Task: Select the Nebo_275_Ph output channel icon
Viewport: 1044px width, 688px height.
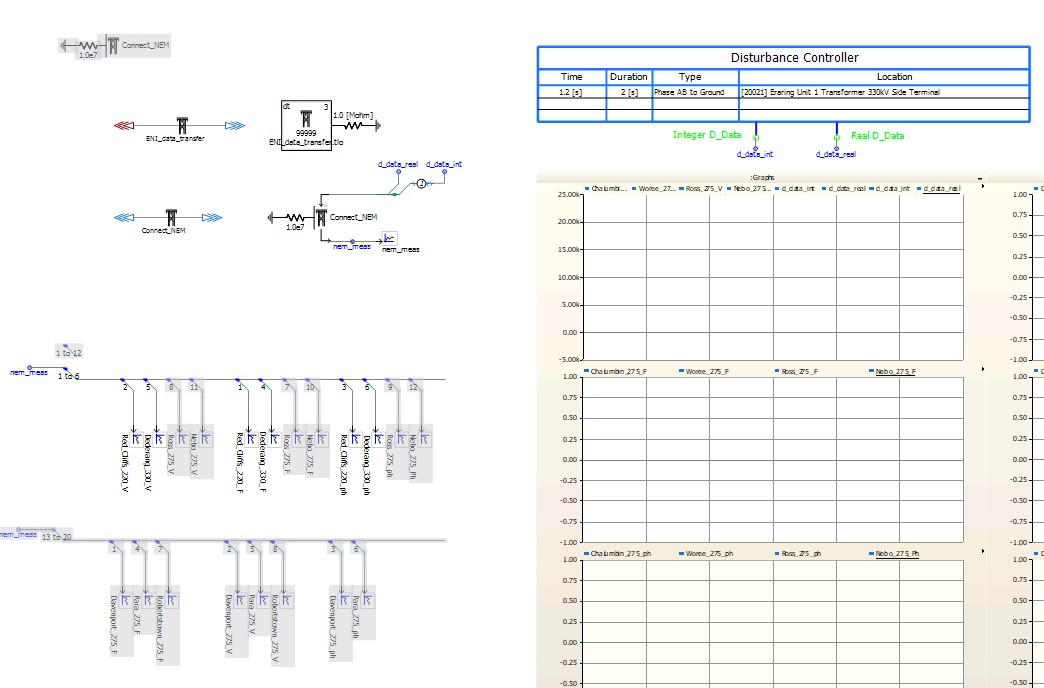Action: 425,439
